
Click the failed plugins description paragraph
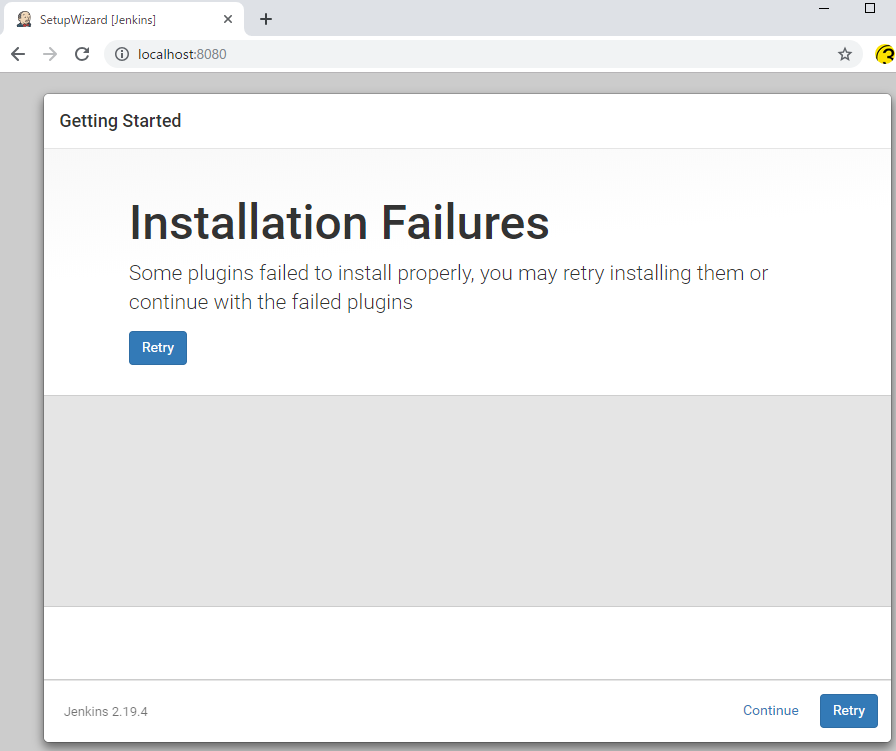[x=448, y=287]
